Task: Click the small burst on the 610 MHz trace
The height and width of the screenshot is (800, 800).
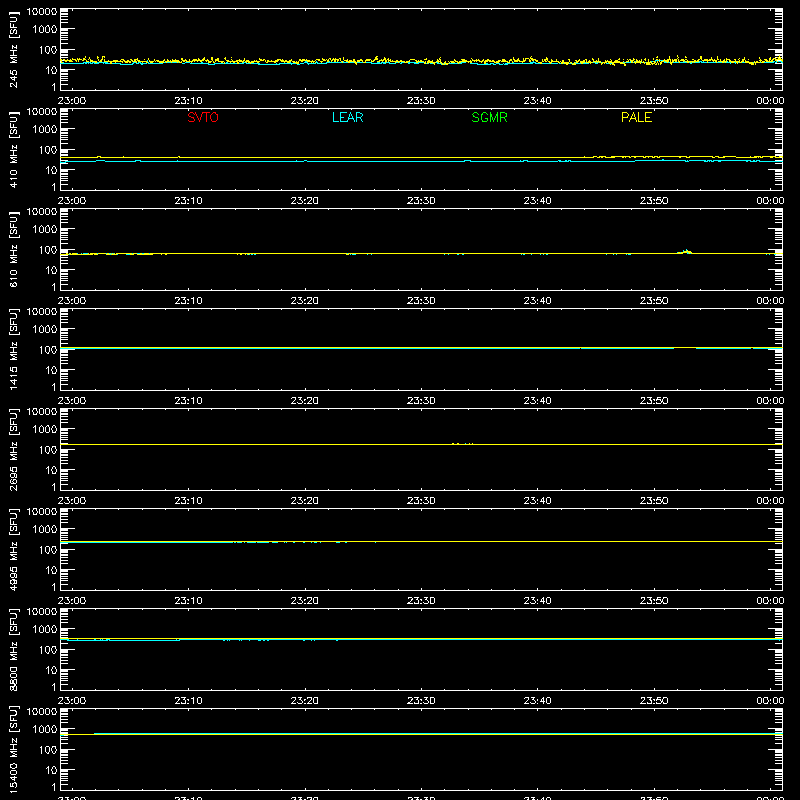Action: coord(685,252)
